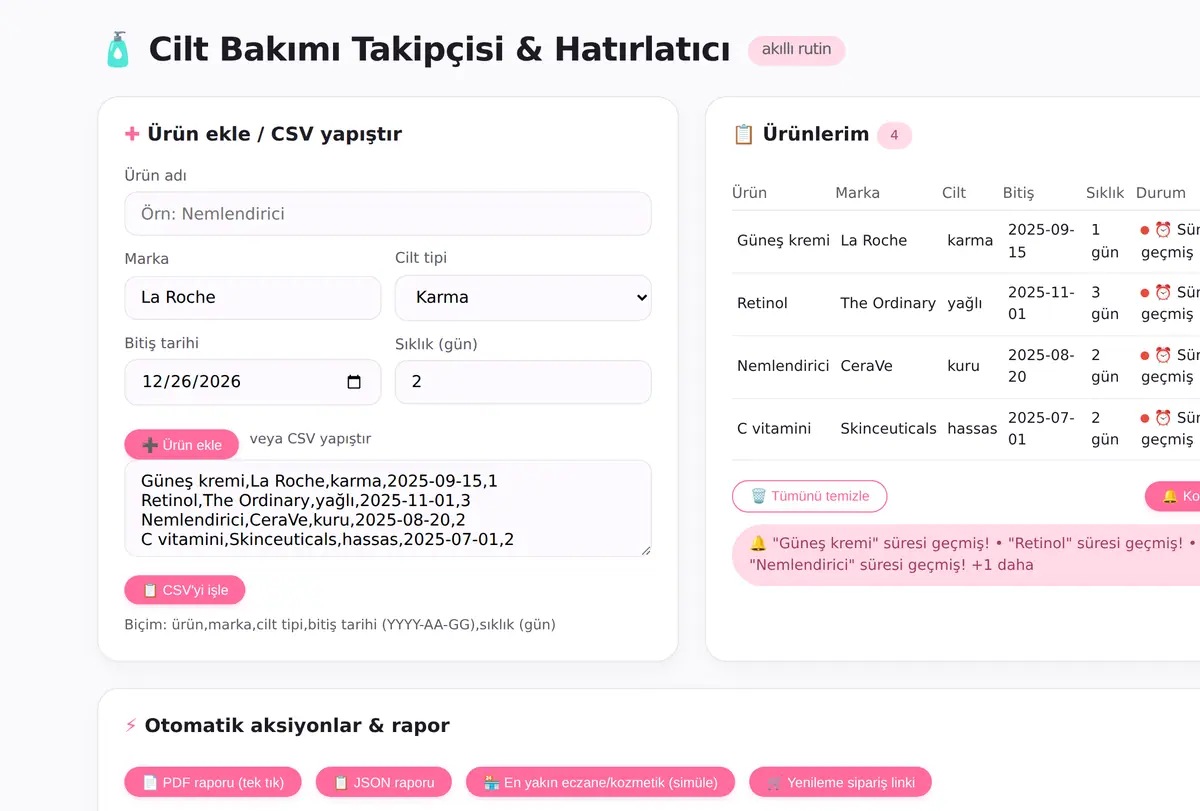The width and height of the screenshot is (1200, 811).
Task: Click the Bitiş column header
Action: [1019, 193]
